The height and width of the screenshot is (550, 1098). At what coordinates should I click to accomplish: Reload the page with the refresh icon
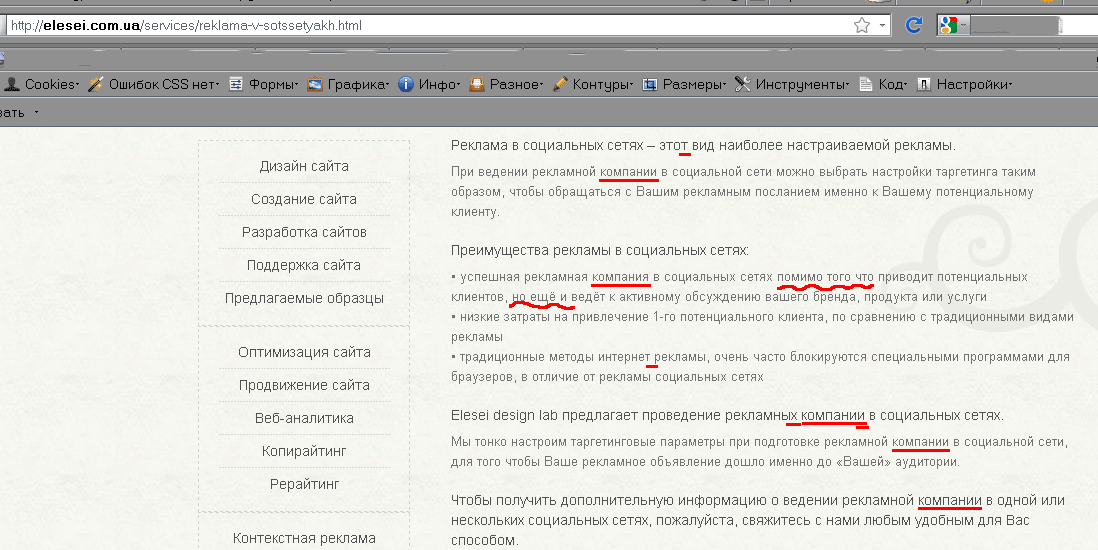coord(912,26)
